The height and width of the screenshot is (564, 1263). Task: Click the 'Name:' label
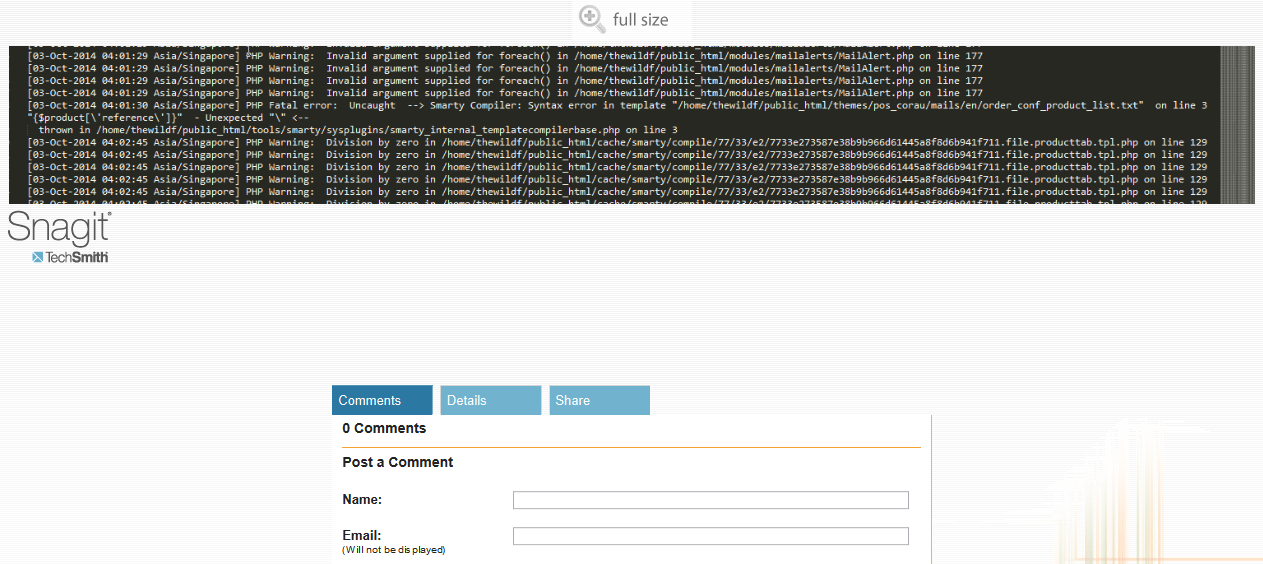pos(362,499)
